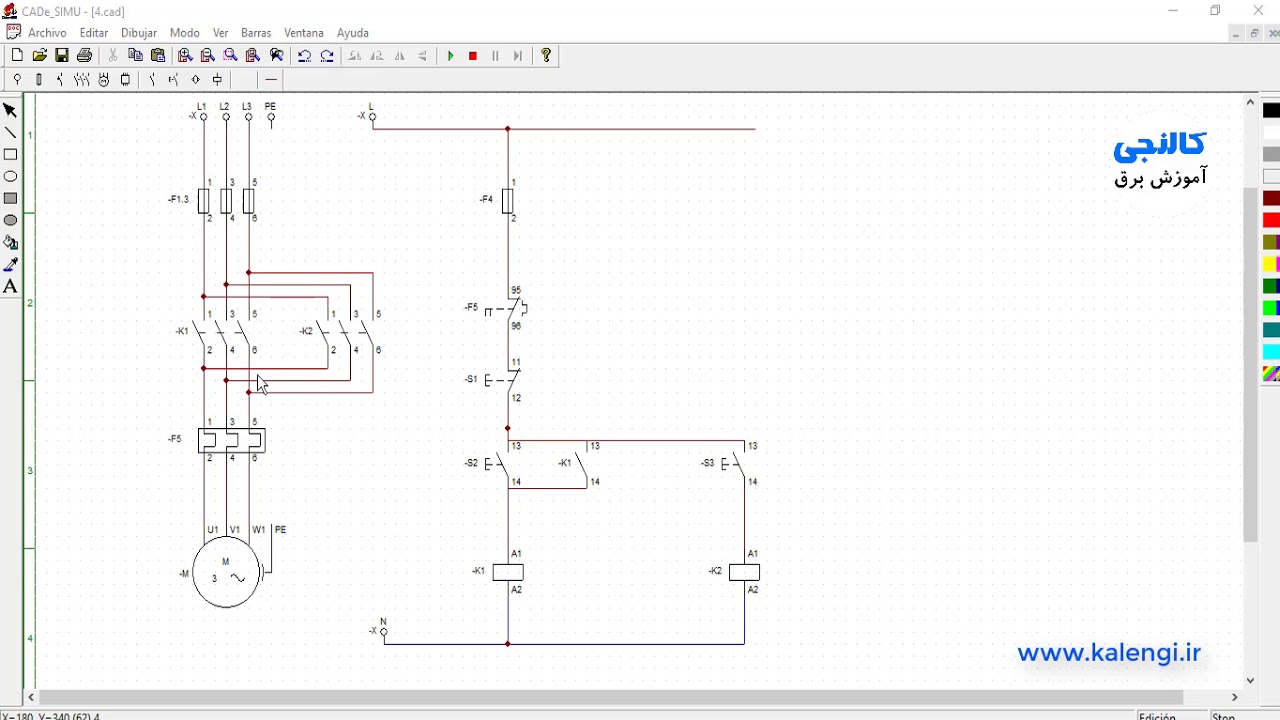Open the Ventana menu
Image resolution: width=1280 pixels, height=720 pixels.
(304, 33)
